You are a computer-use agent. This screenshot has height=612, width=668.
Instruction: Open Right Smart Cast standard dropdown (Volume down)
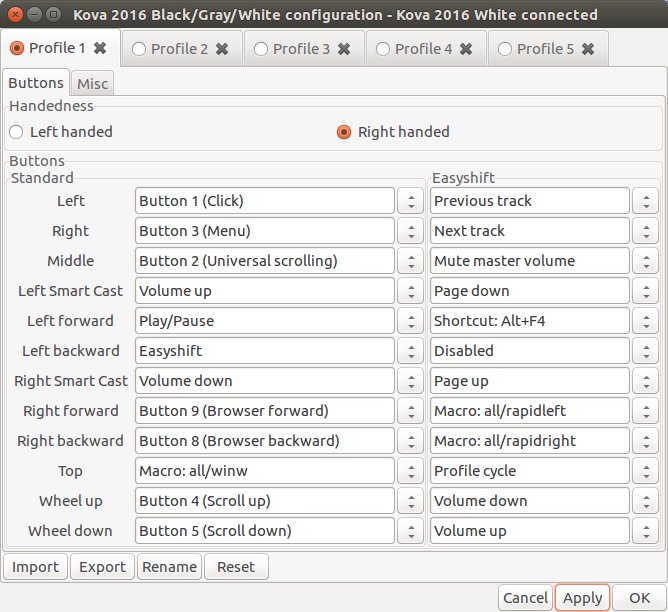click(x=265, y=381)
